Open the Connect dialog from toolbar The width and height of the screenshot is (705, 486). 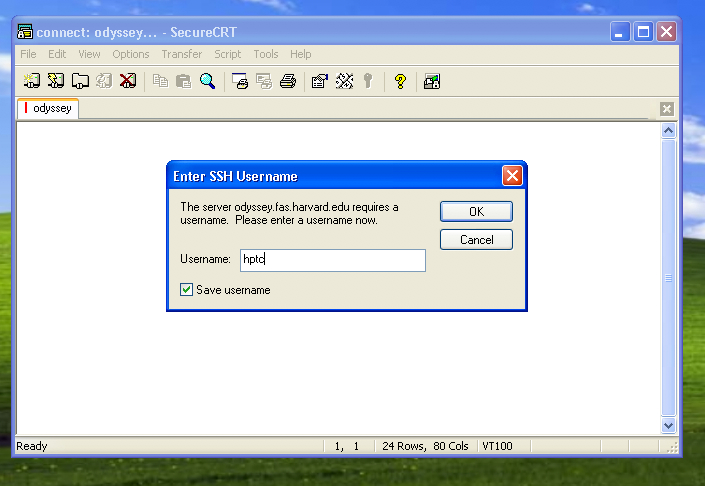coord(32,81)
